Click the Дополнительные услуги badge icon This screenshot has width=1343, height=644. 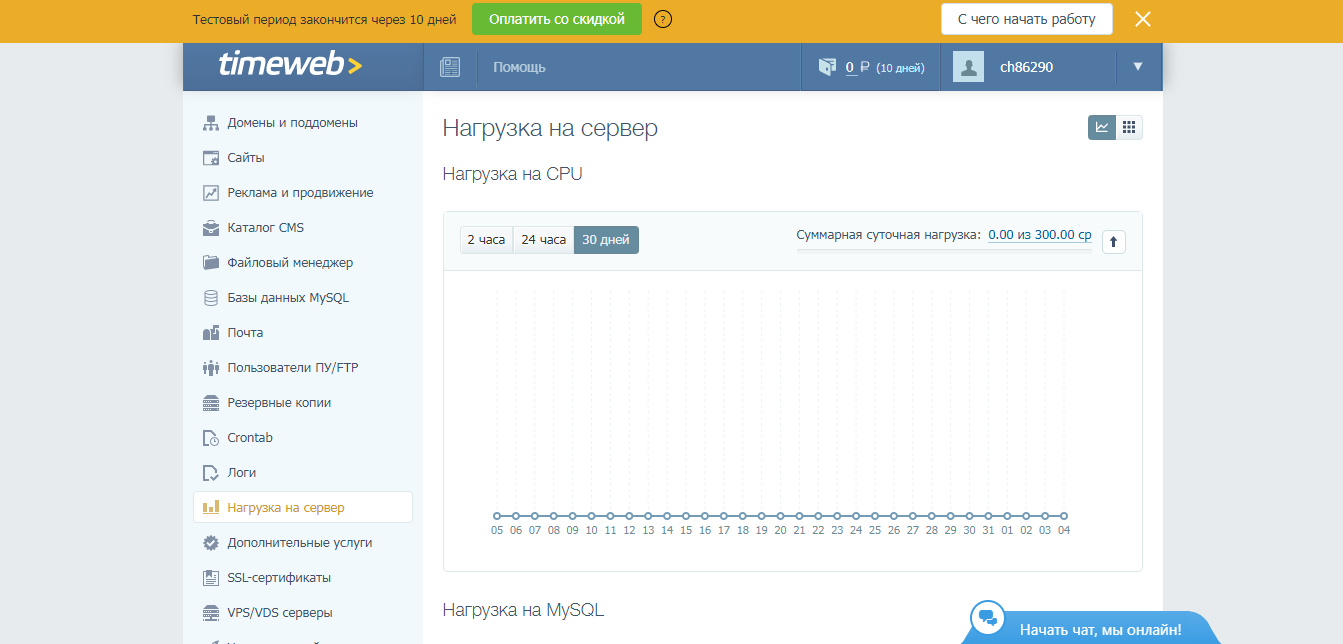pos(210,543)
